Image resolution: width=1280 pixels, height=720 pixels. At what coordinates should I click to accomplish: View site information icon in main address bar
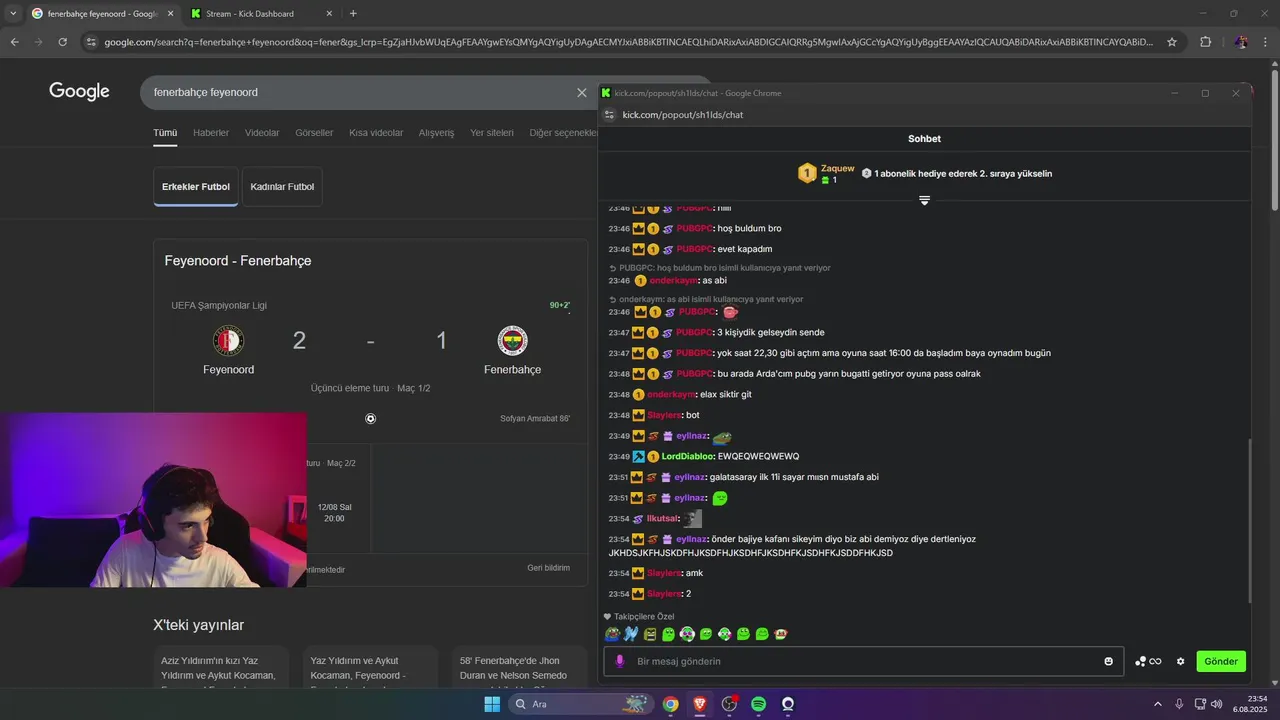click(x=91, y=42)
